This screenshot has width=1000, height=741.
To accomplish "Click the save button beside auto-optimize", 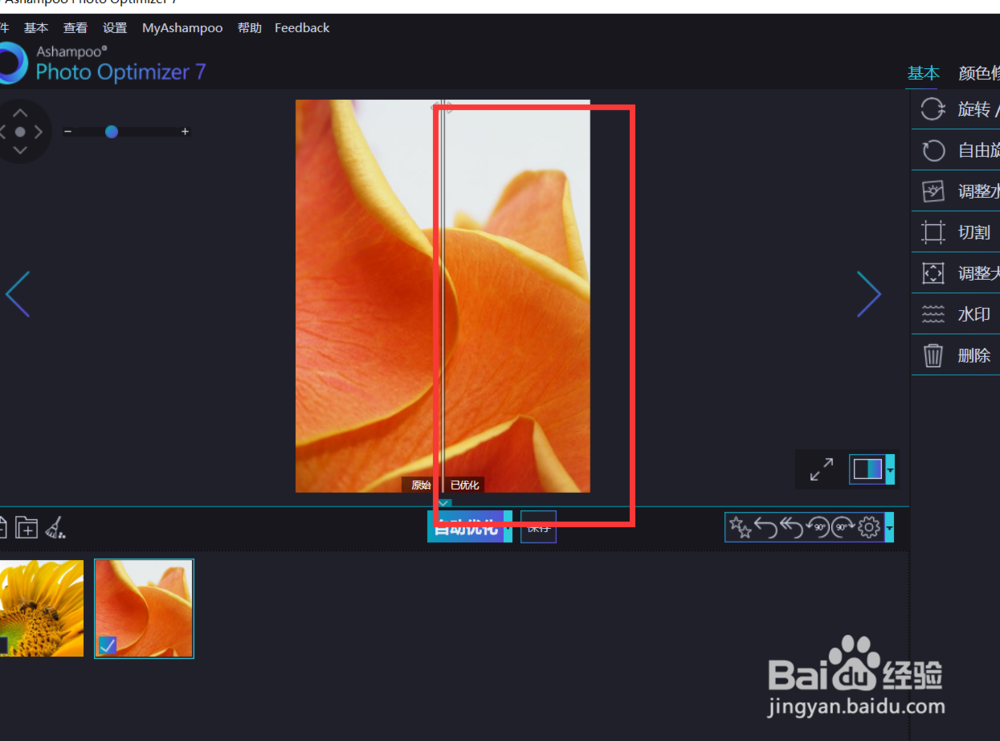I will click(538, 527).
